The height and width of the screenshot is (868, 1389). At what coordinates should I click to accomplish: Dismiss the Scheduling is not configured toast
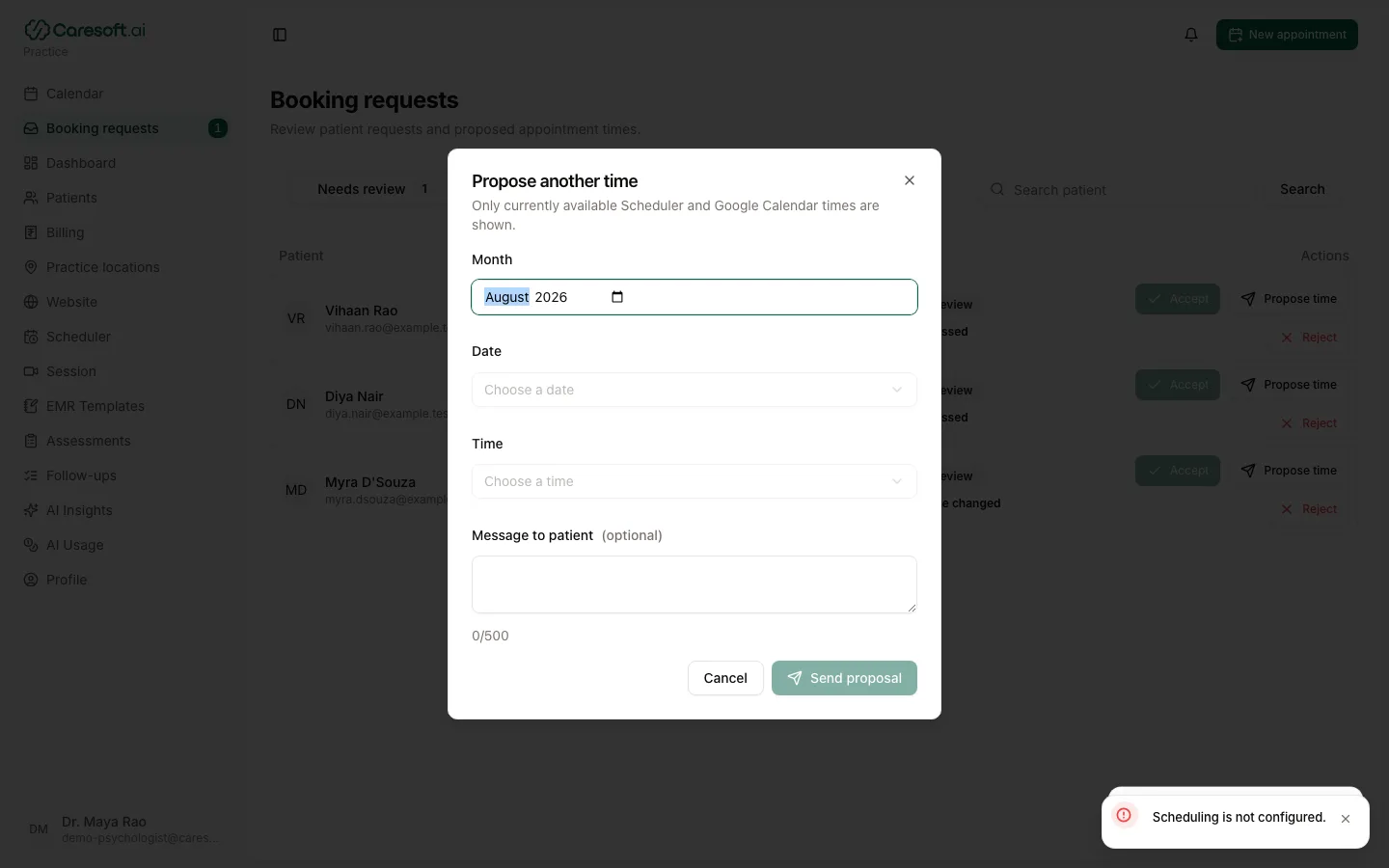[1346, 819]
